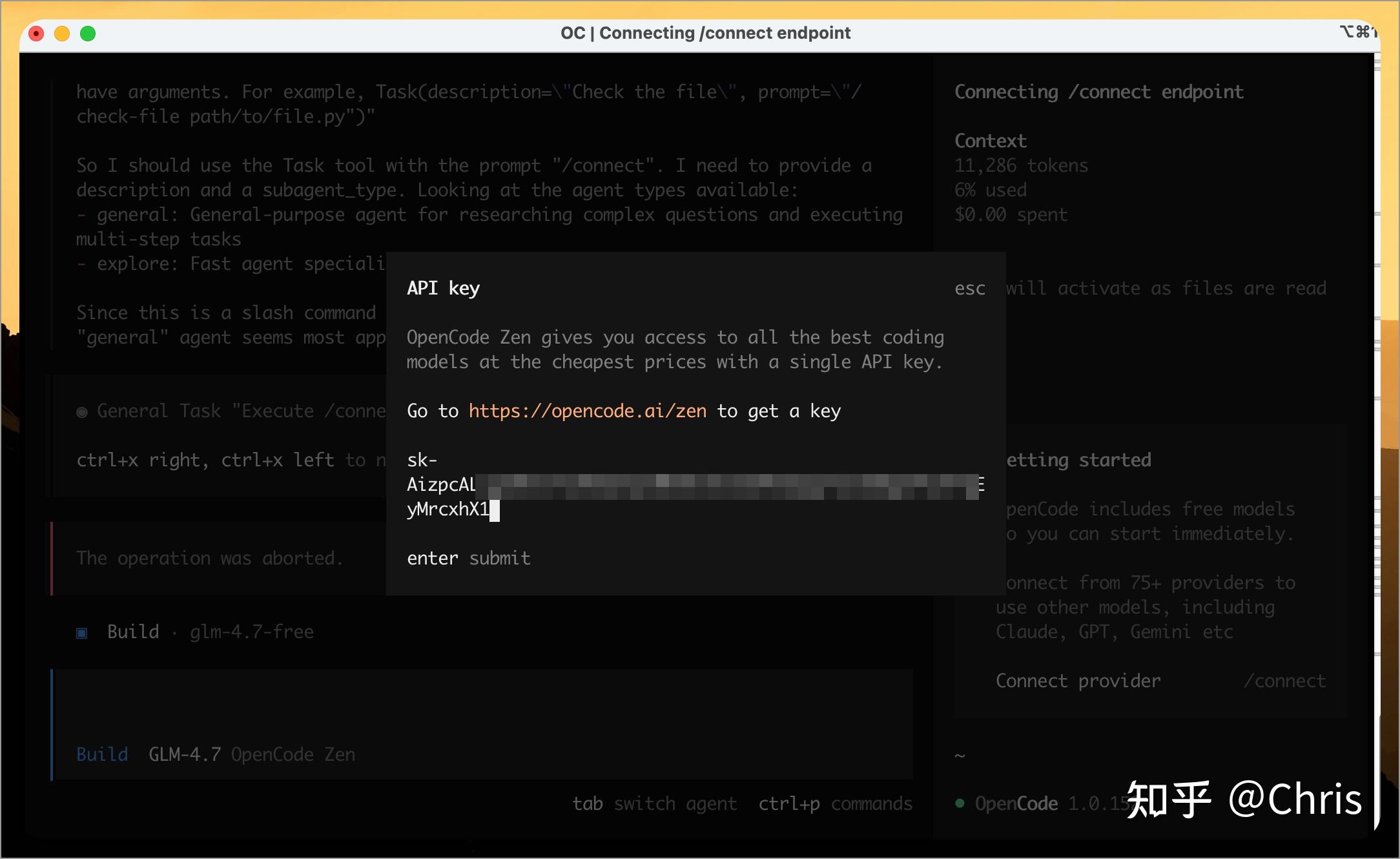This screenshot has height=859, width=1400.
Task: Click the Connect provider label
Action: [x=1078, y=681]
